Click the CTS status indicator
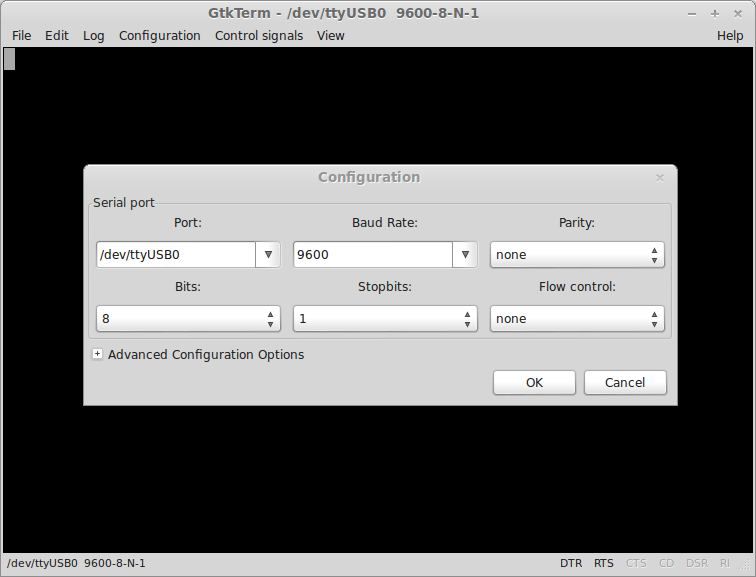This screenshot has width=756, height=577. (x=636, y=563)
